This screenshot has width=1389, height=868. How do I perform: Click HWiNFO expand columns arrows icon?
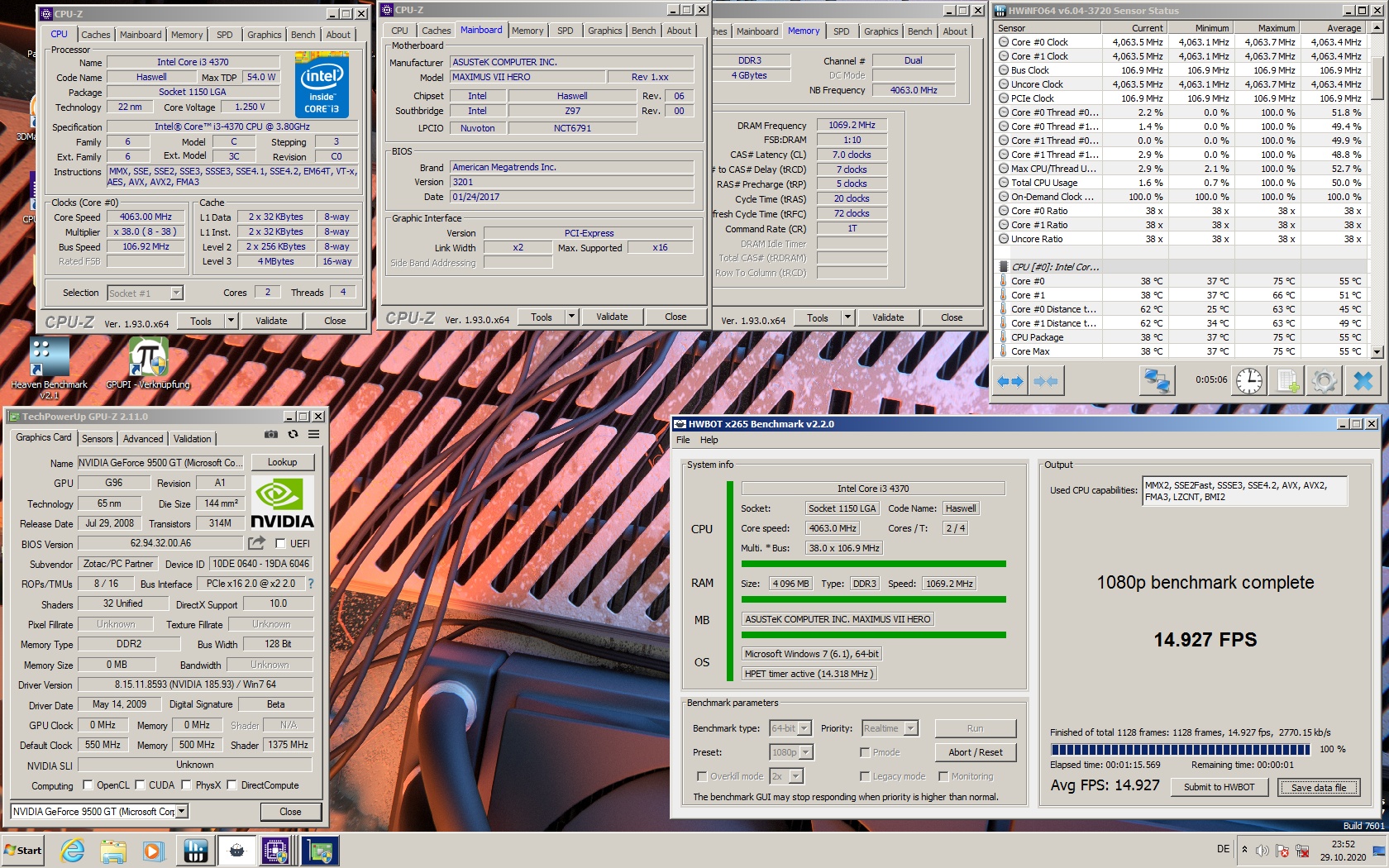point(1010,381)
